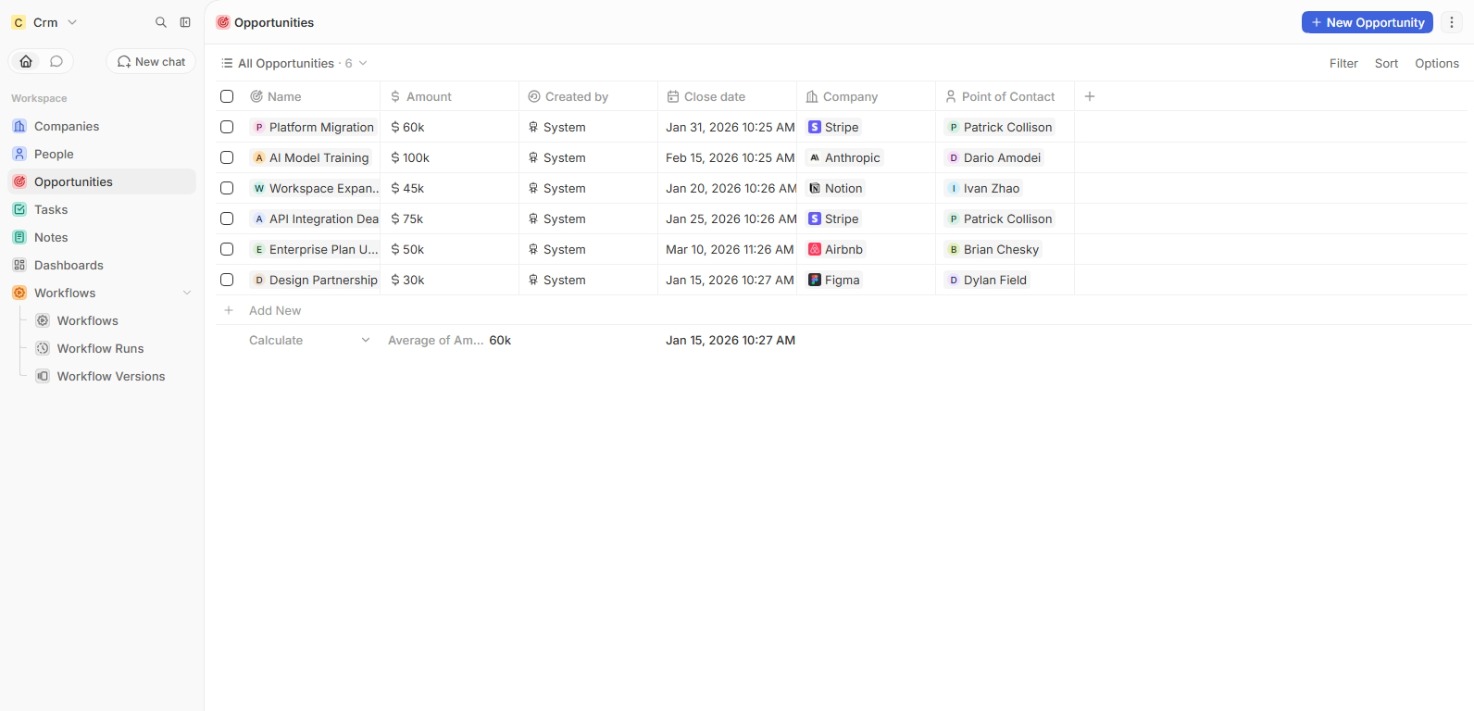Collapse the Workflows section chevron

click(x=186, y=293)
